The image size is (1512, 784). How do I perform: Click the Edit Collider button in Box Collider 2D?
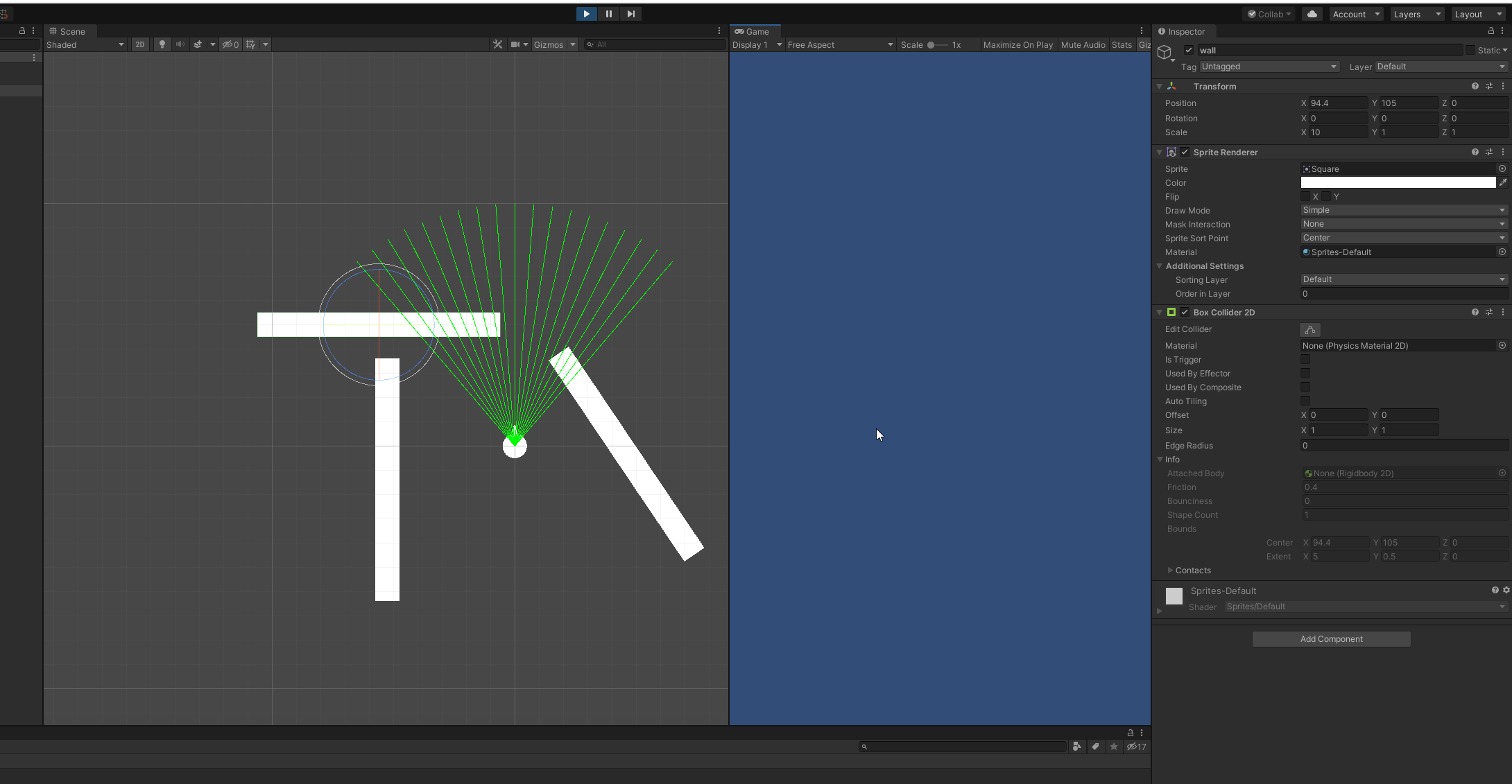[x=1310, y=329]
